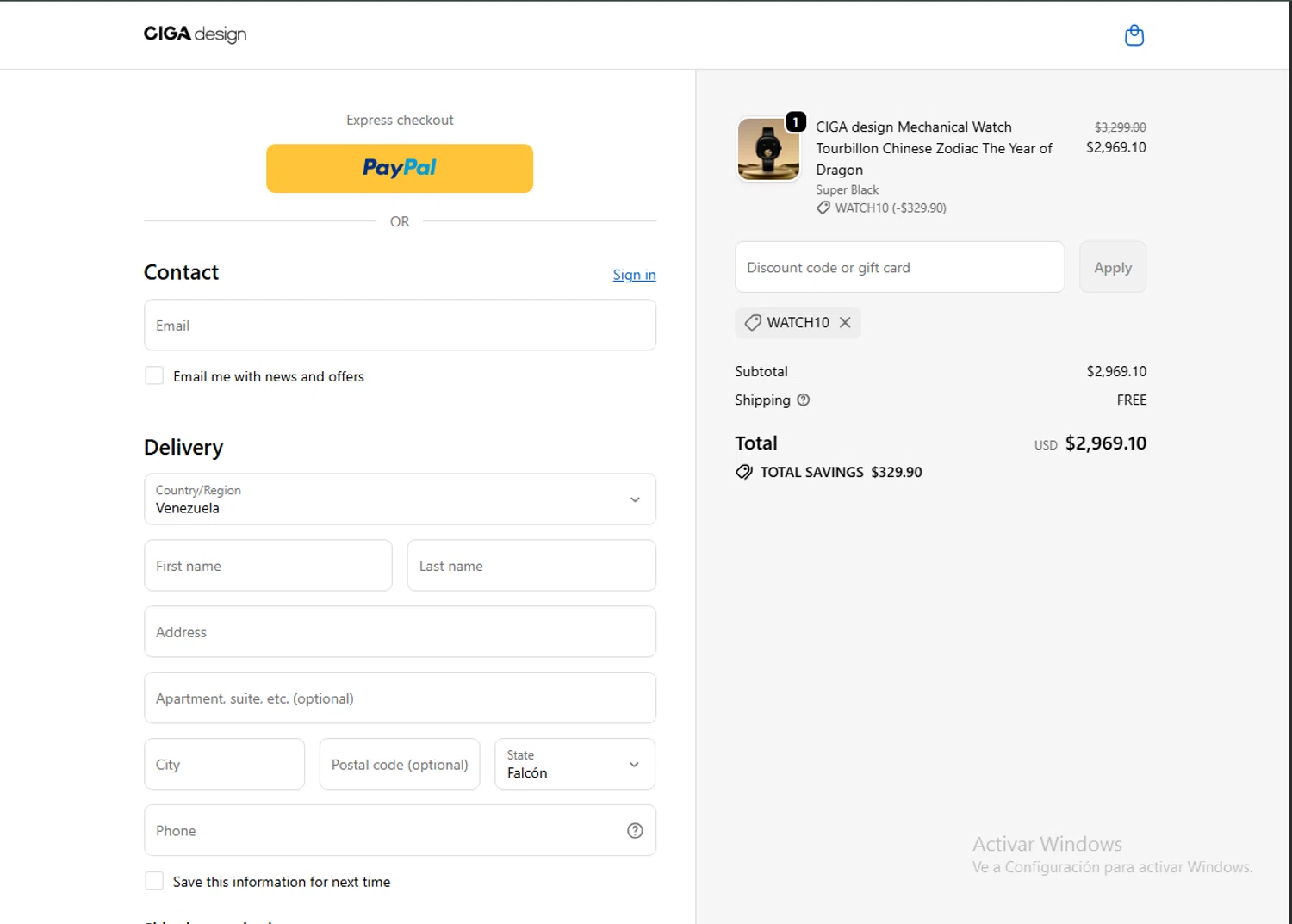Check save this information for next time
Screen dimensions: 1292x924
click(x=154, y=881)
